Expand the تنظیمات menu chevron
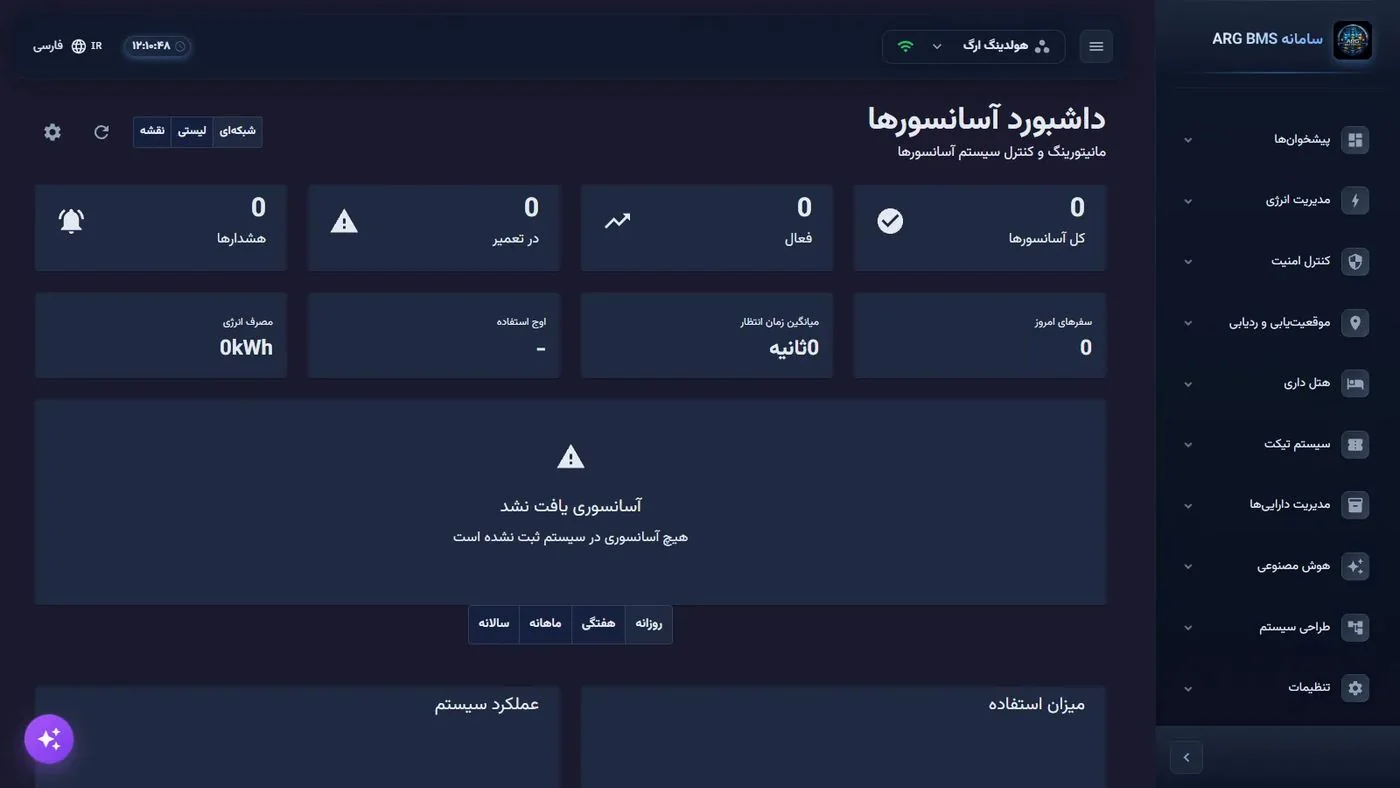Image resolution: width=1400 pixels, height=788 pixels. click(1188, 689)
